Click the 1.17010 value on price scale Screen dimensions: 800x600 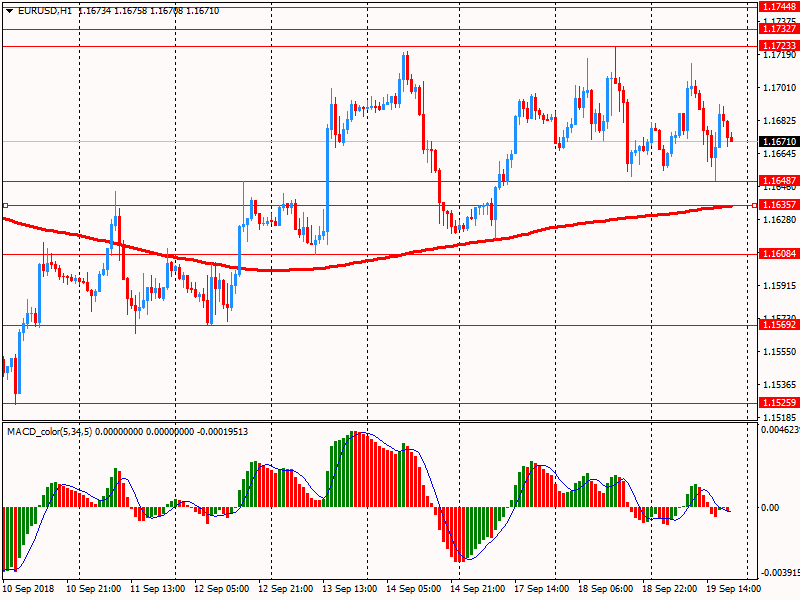(778, 88)
